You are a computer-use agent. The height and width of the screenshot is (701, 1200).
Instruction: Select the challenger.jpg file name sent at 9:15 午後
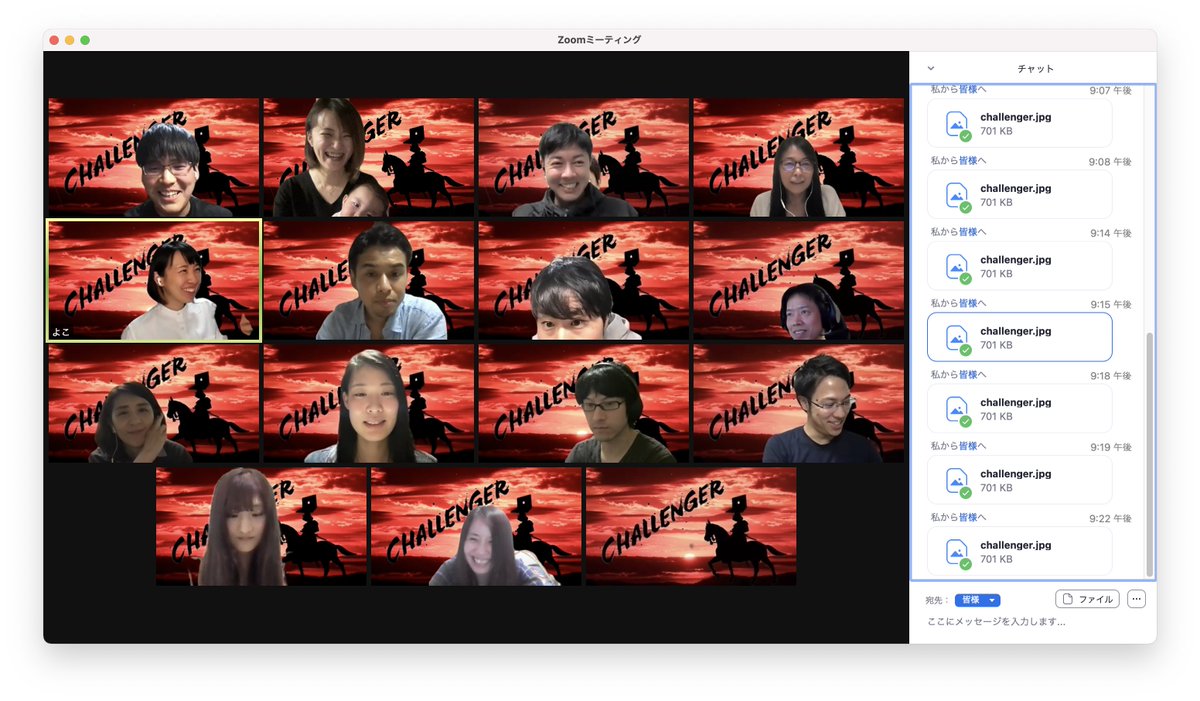1015,331
